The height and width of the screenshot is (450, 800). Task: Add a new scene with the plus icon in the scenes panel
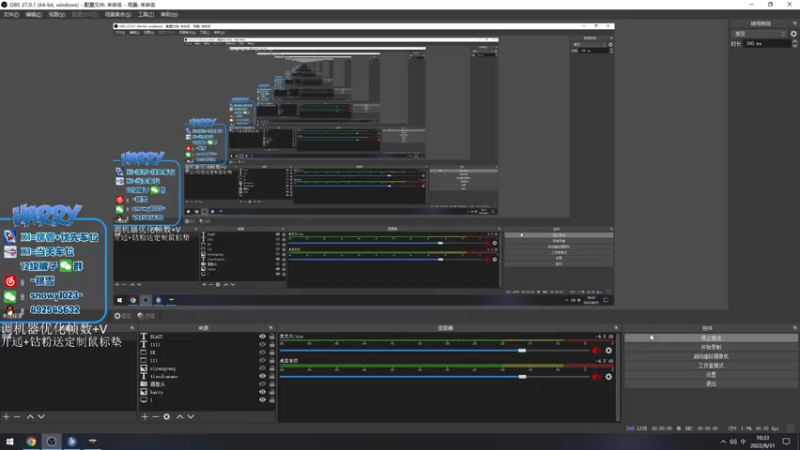(x=6, y=417)
